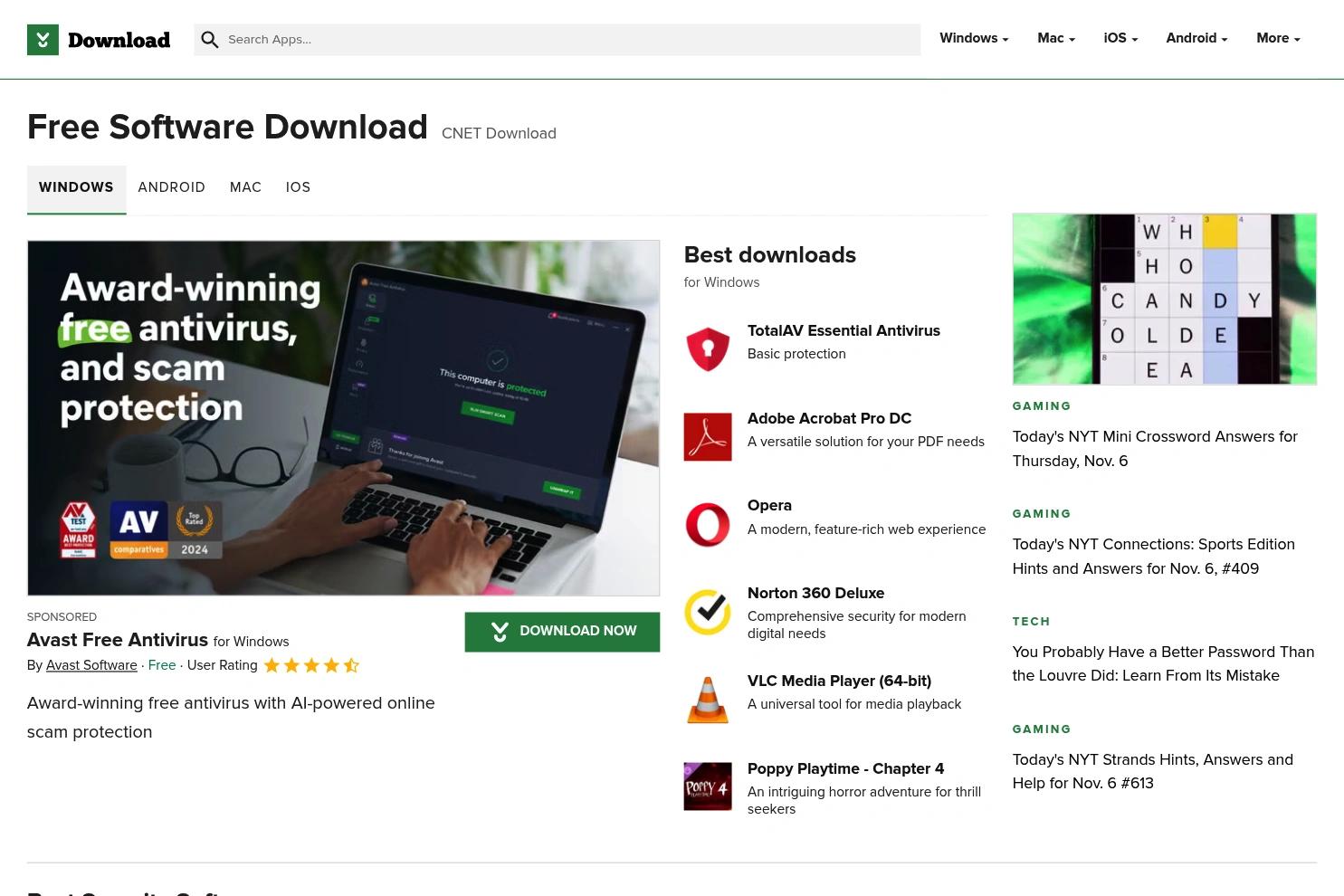Switch to the ANDROID tab

[172, 187]
